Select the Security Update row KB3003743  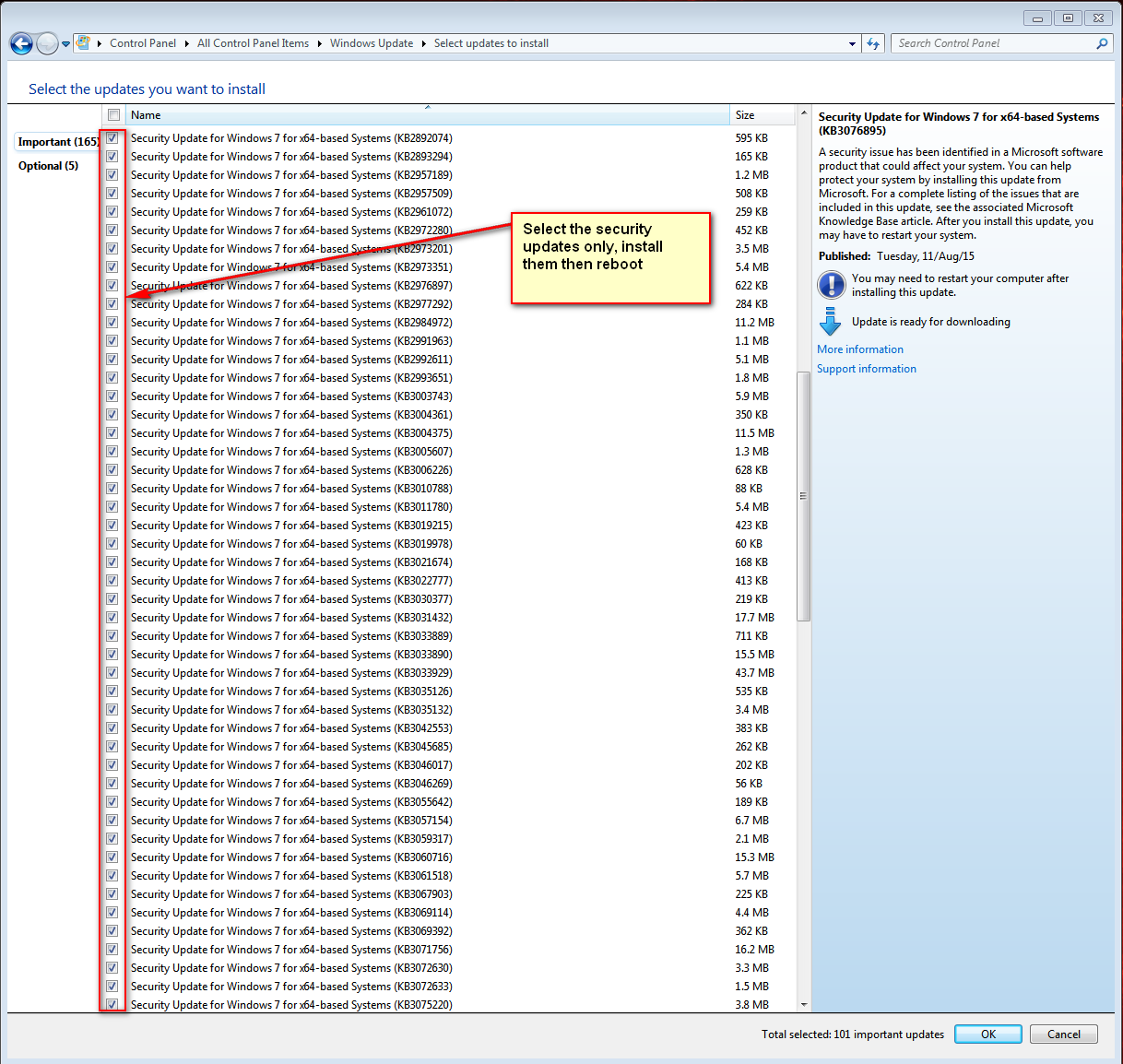(450, 396)
